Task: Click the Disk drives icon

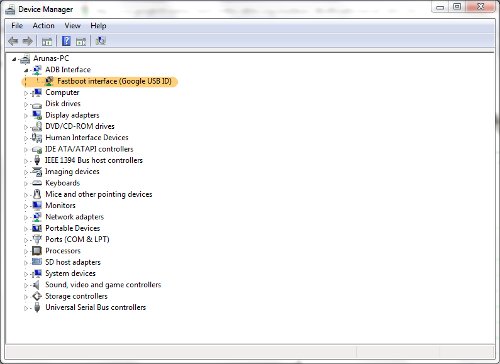Action: click(37, 105)
